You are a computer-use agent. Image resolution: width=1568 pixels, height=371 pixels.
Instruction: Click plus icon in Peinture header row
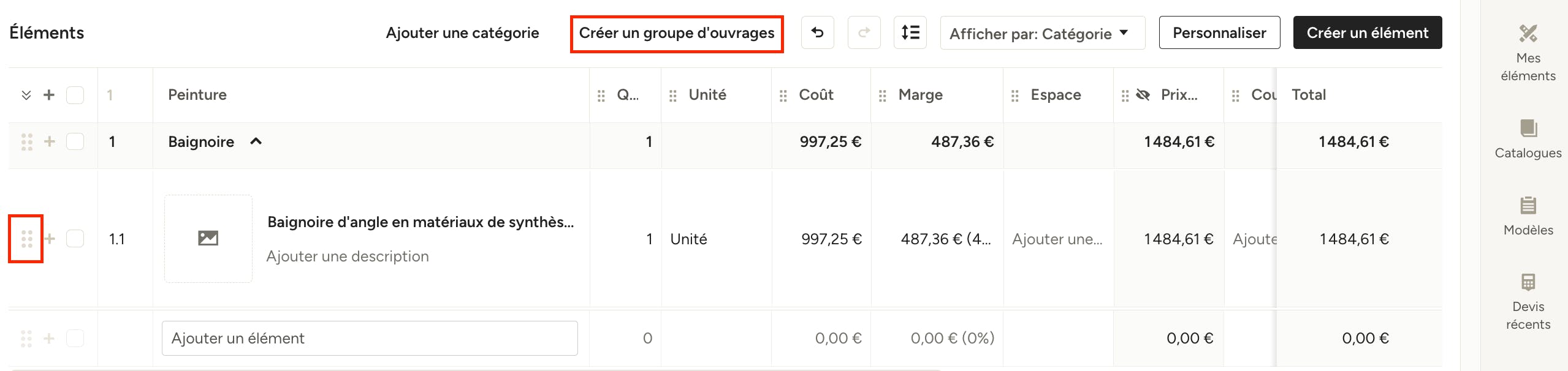pos(49,95)
